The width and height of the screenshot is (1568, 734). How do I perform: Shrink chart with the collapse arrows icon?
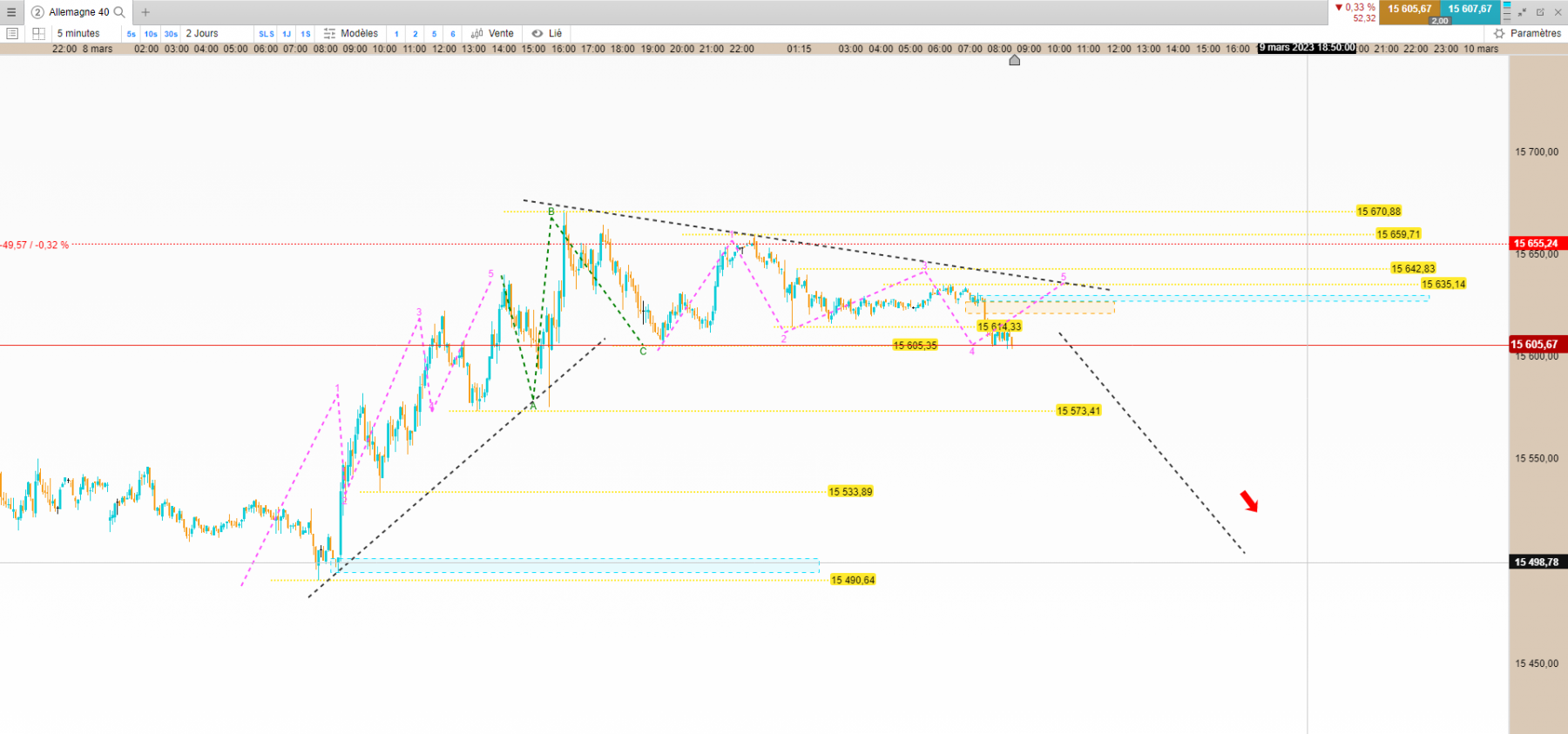click(x=1523, y=12)
